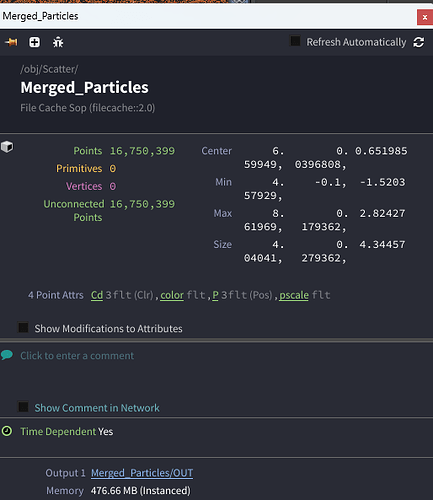The width and height of the screenshot is (433, 500).
Task: Click the comment bubble icon
Action: (x=7, y=355)
